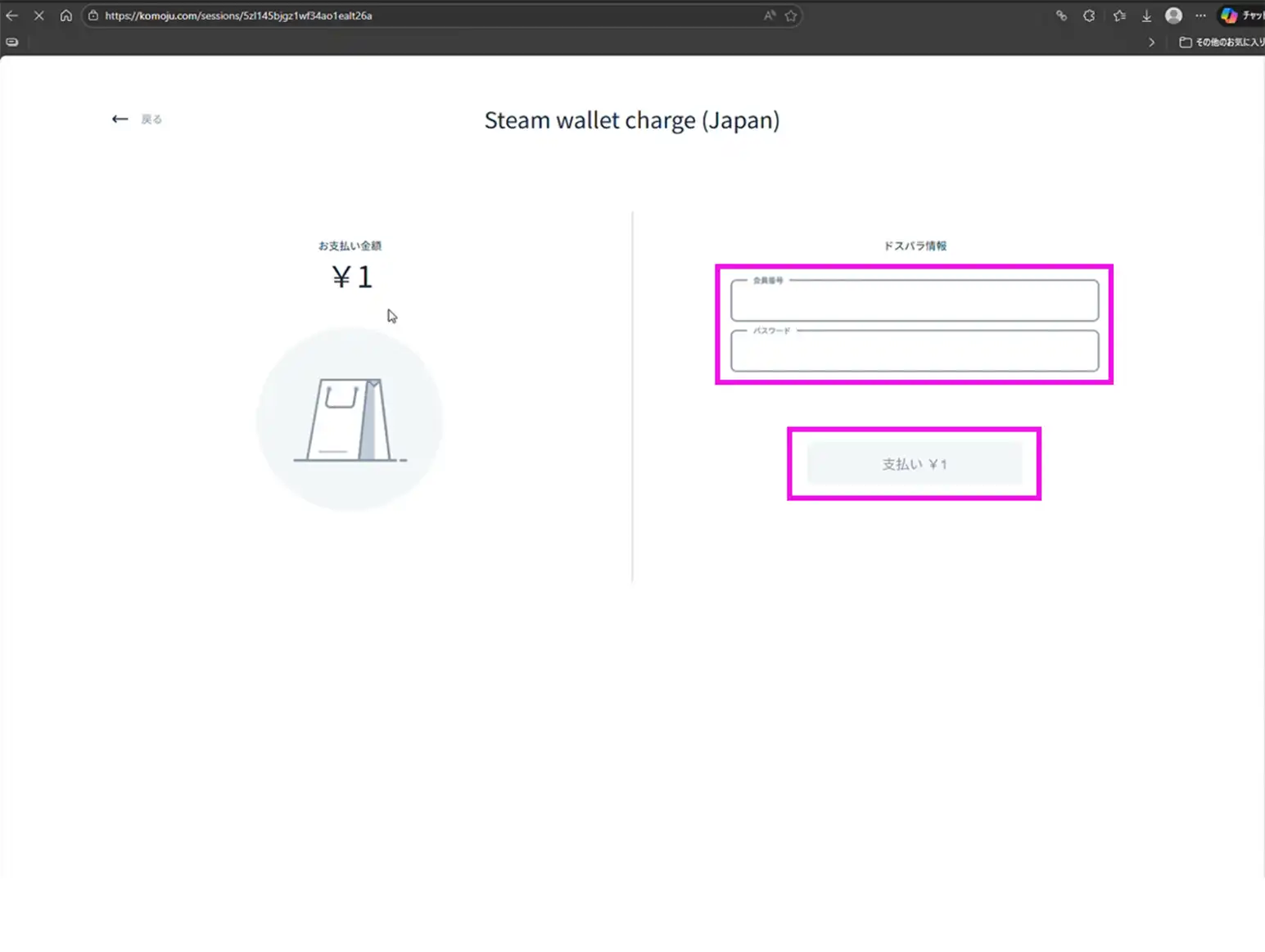This screenshot has height=952, width=1265.
Task: Open the Copilot chat button
Action: point(1240,16)
